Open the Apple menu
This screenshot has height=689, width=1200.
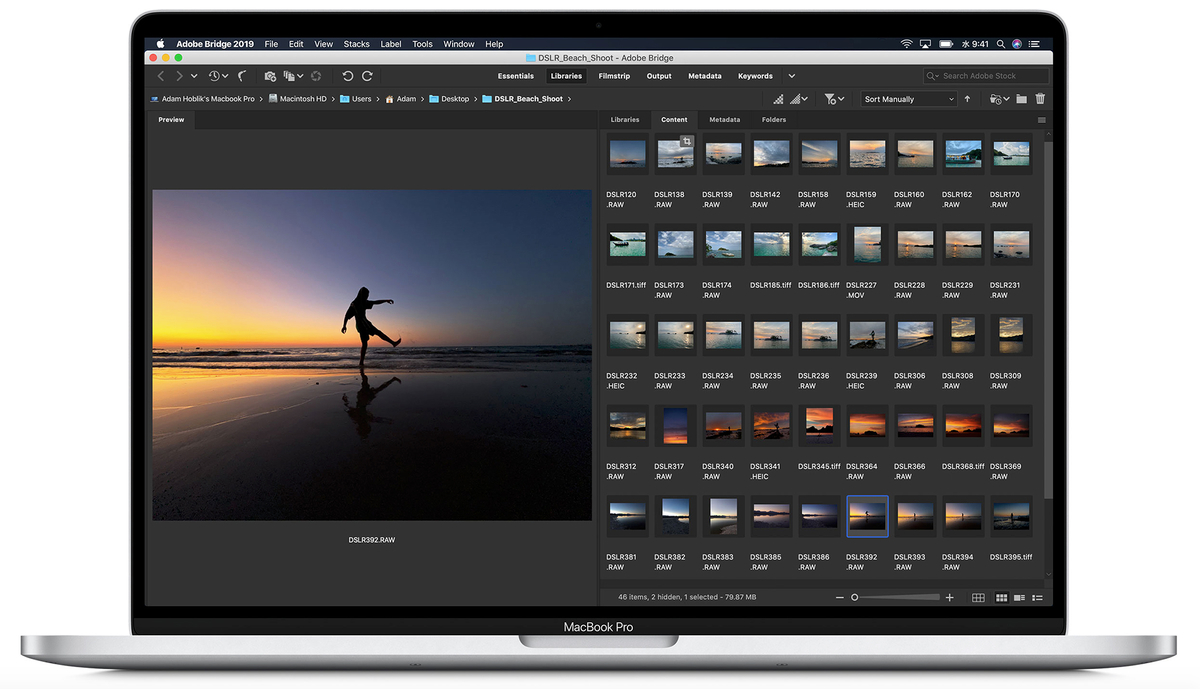click(160, 44)
